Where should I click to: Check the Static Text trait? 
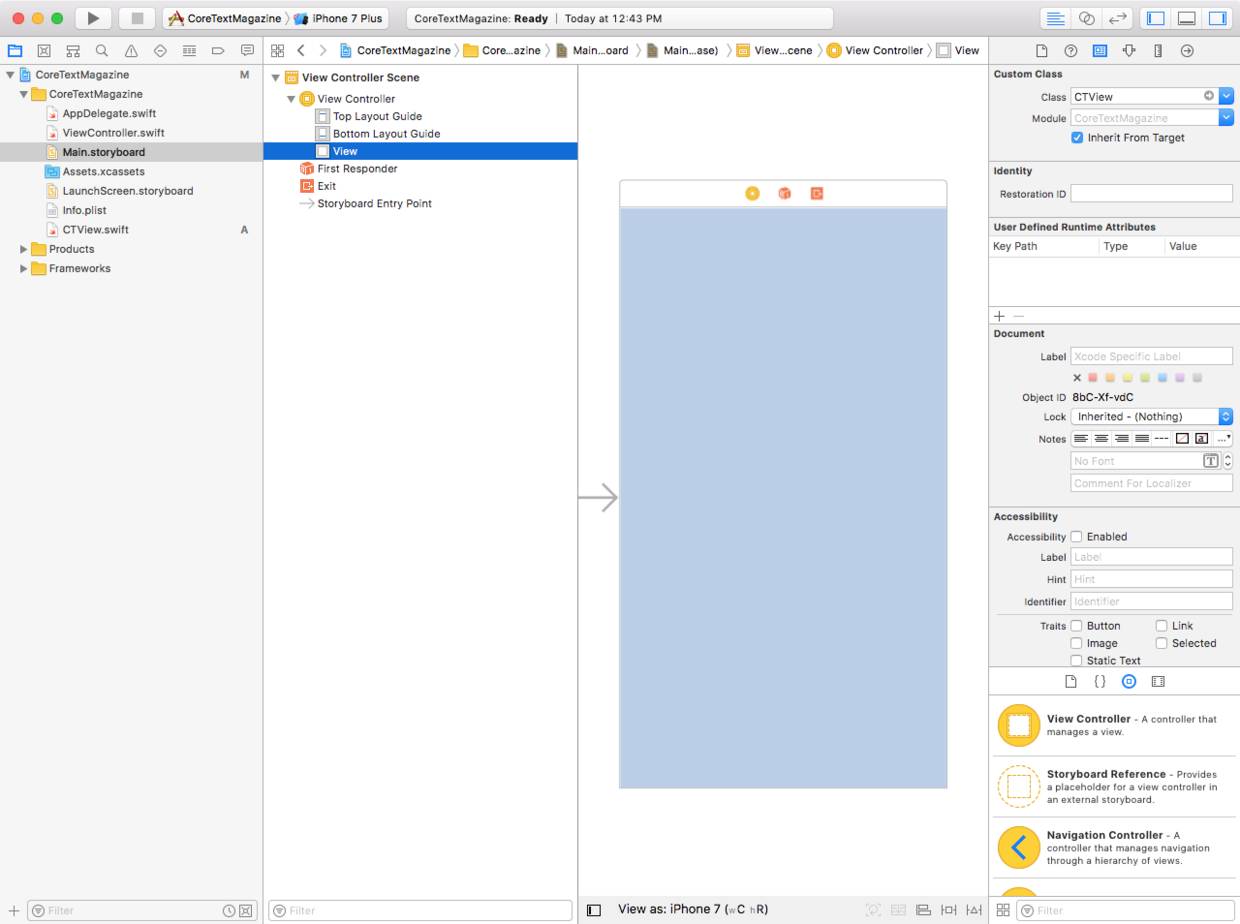[x=1077, y=661]
